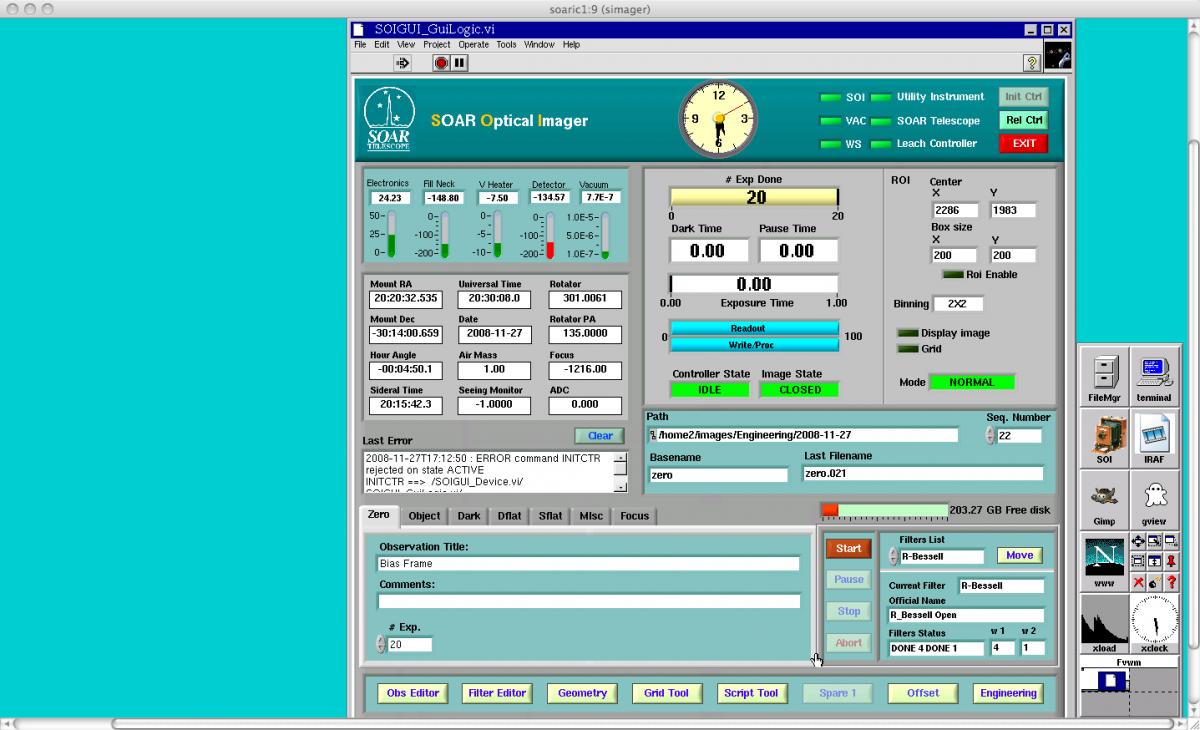Click the path browse icon before /home2
The image size is (1200, 730).
click(x=652, y=436)
